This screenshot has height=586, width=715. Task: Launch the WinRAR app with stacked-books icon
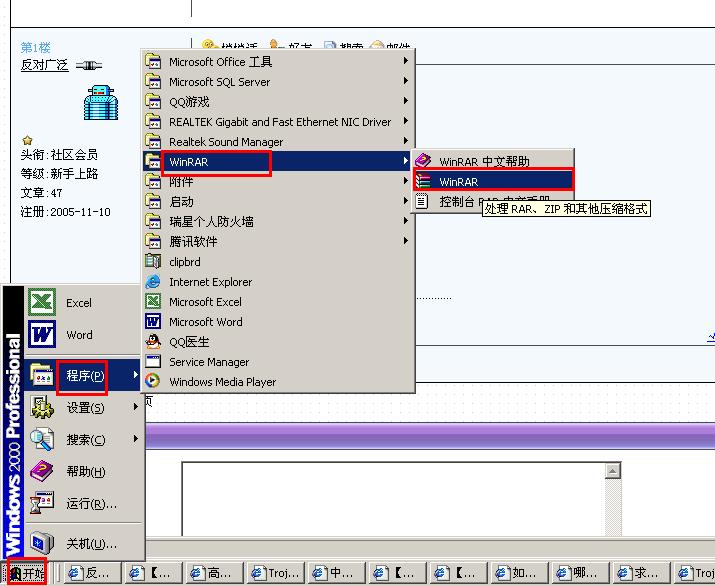coord(492,181)
